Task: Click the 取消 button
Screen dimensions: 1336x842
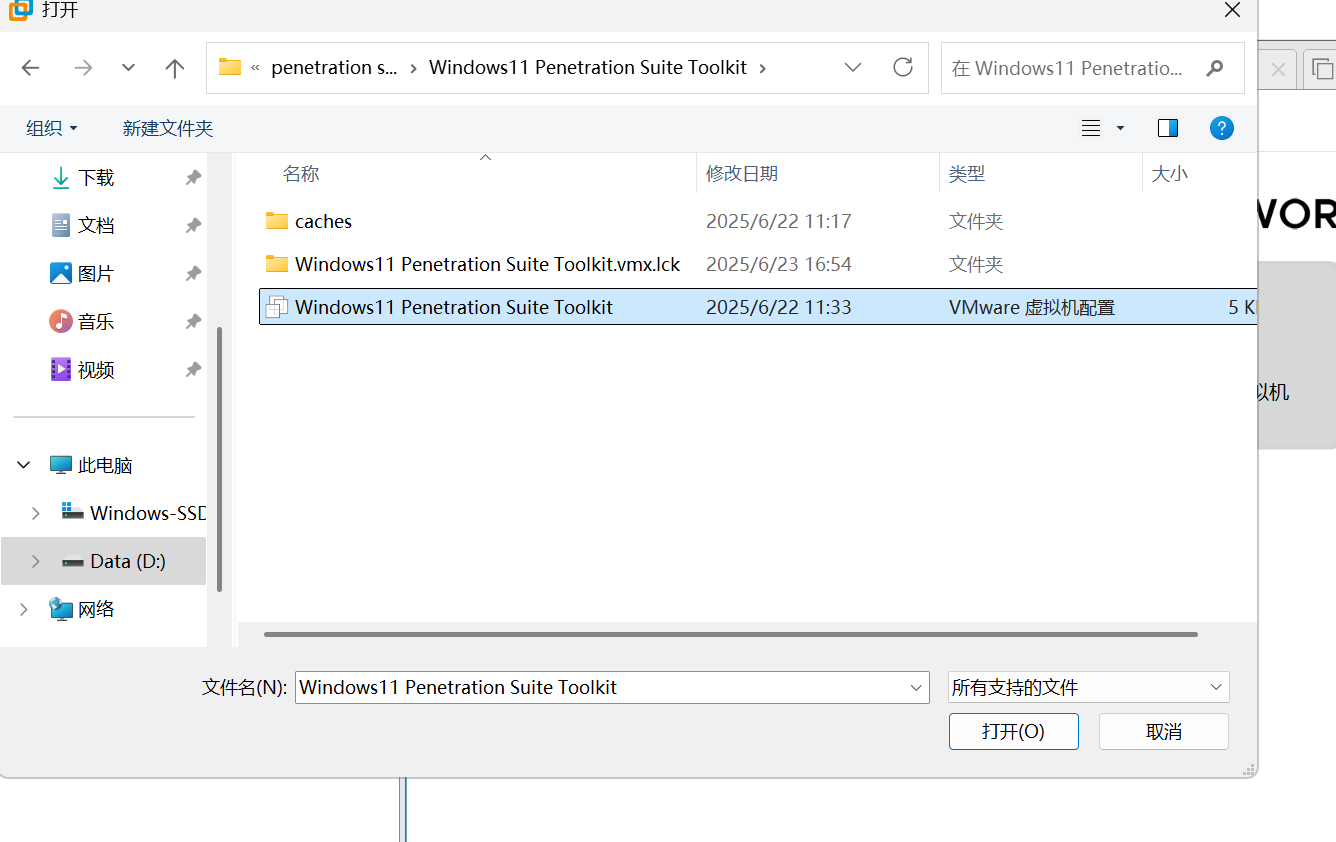Action: click(1164, 731)
